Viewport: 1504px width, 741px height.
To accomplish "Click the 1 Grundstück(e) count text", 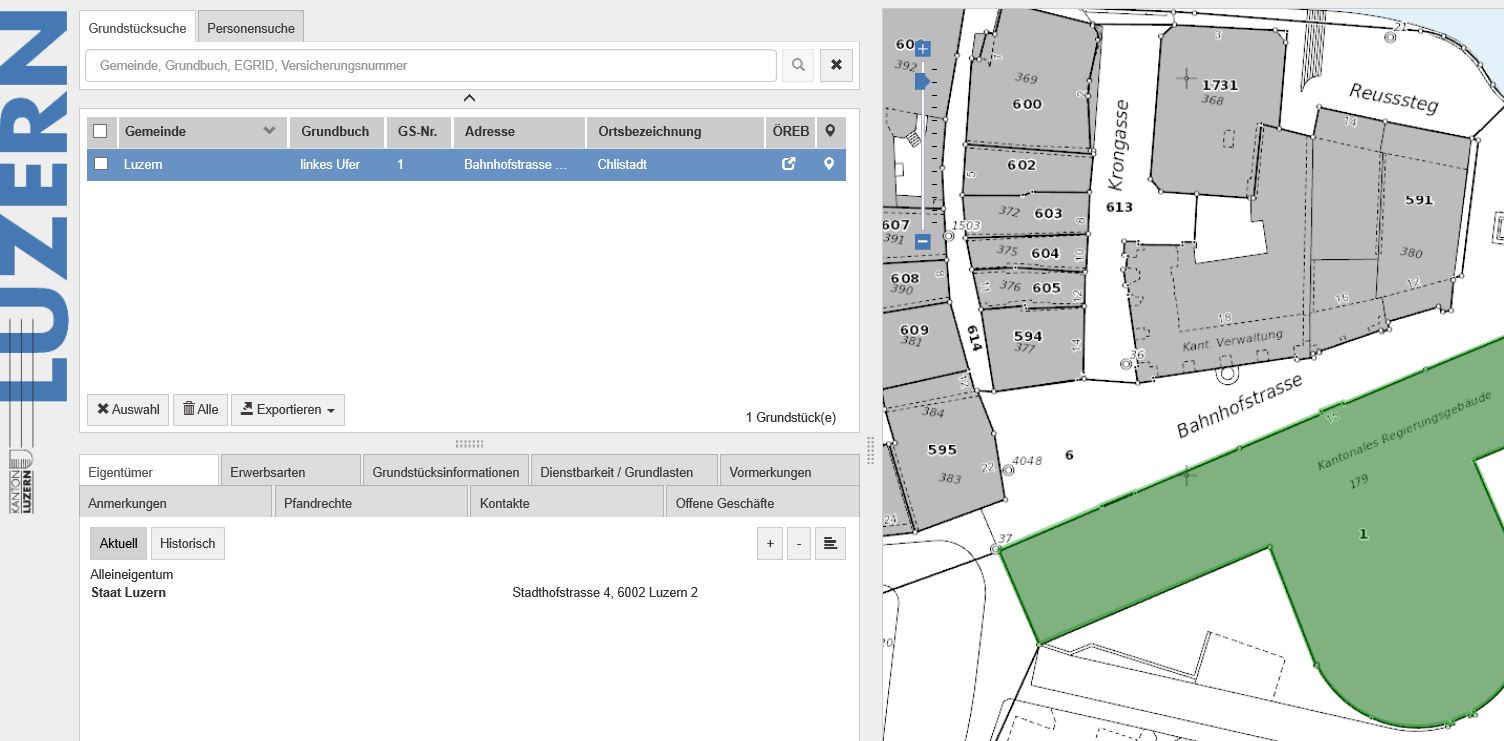I will pos(791,417).
